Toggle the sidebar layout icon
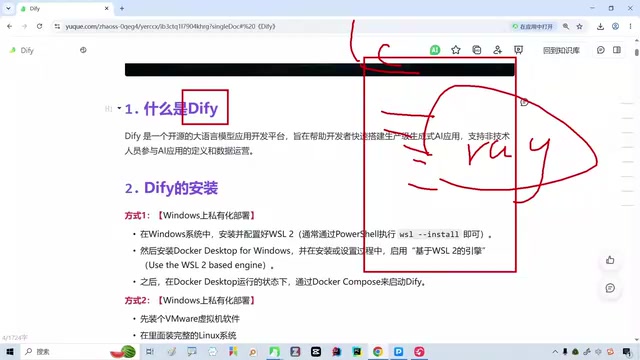 [x=617, y=50]
